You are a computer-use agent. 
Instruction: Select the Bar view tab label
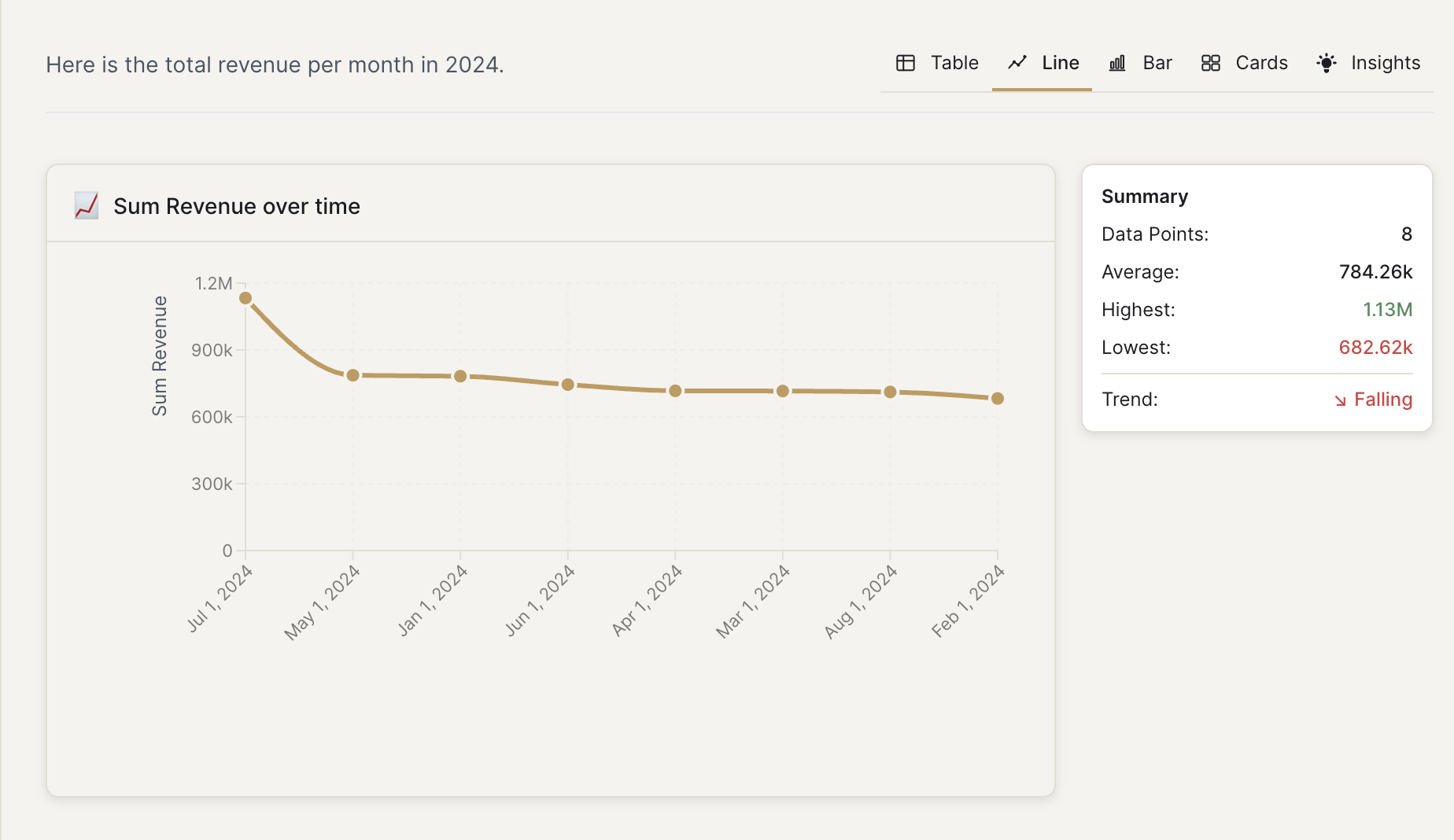pyautogui.click(x=1157, y=63)
